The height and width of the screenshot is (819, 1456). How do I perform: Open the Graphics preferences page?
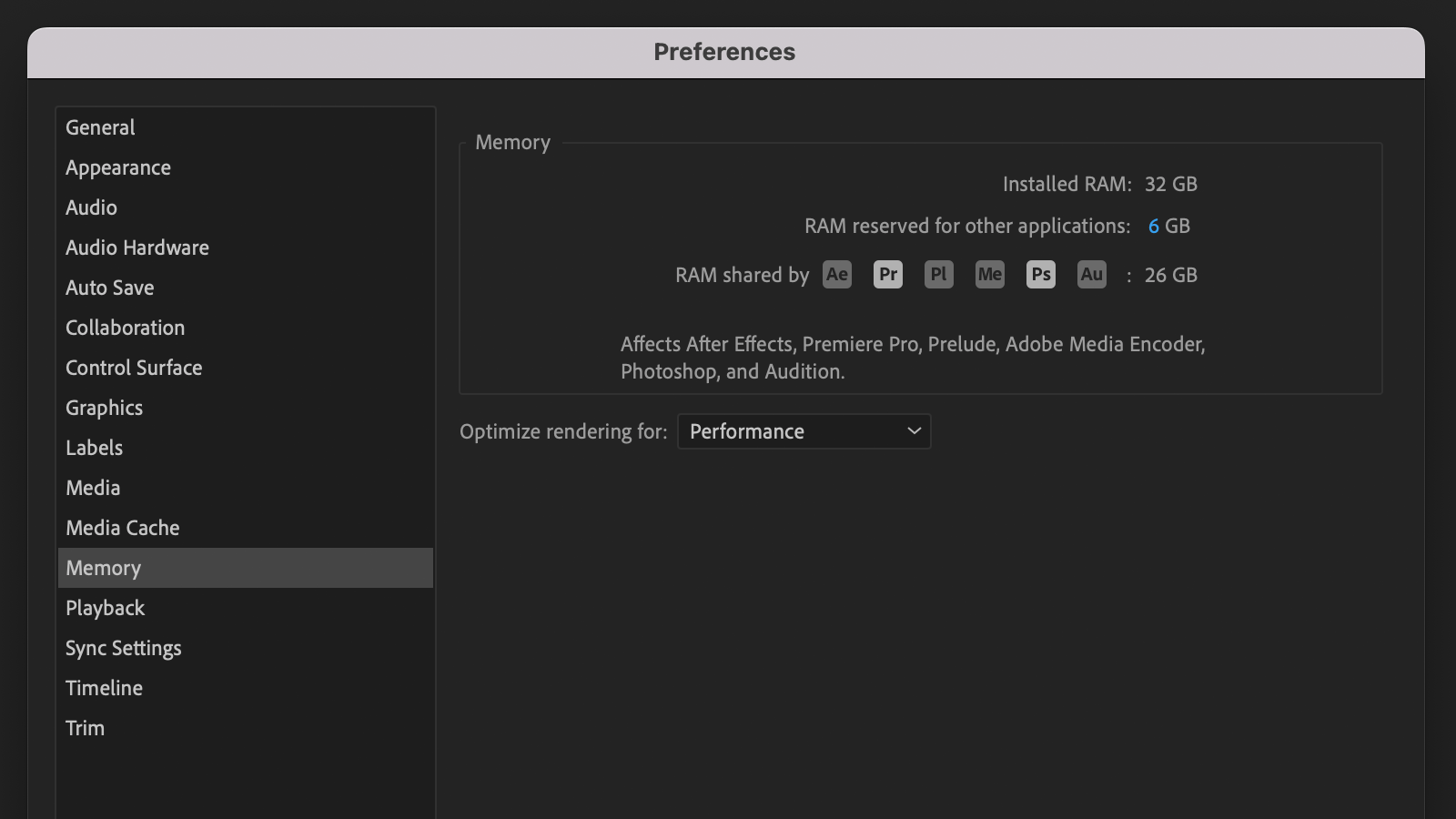(x=104, y=408)
